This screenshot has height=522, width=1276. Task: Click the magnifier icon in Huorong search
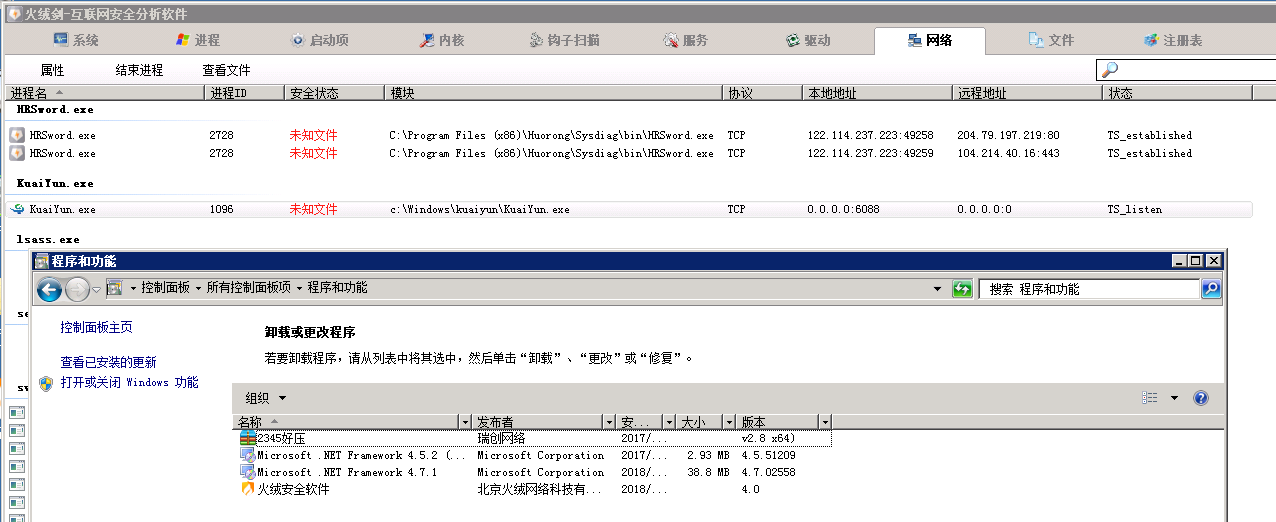coord(1108,69)
